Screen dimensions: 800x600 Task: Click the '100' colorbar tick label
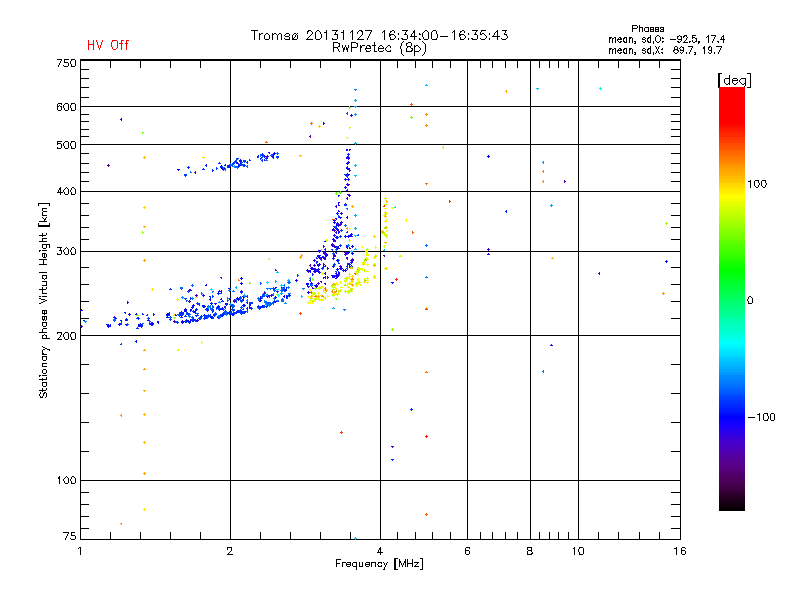pos(757,184)
